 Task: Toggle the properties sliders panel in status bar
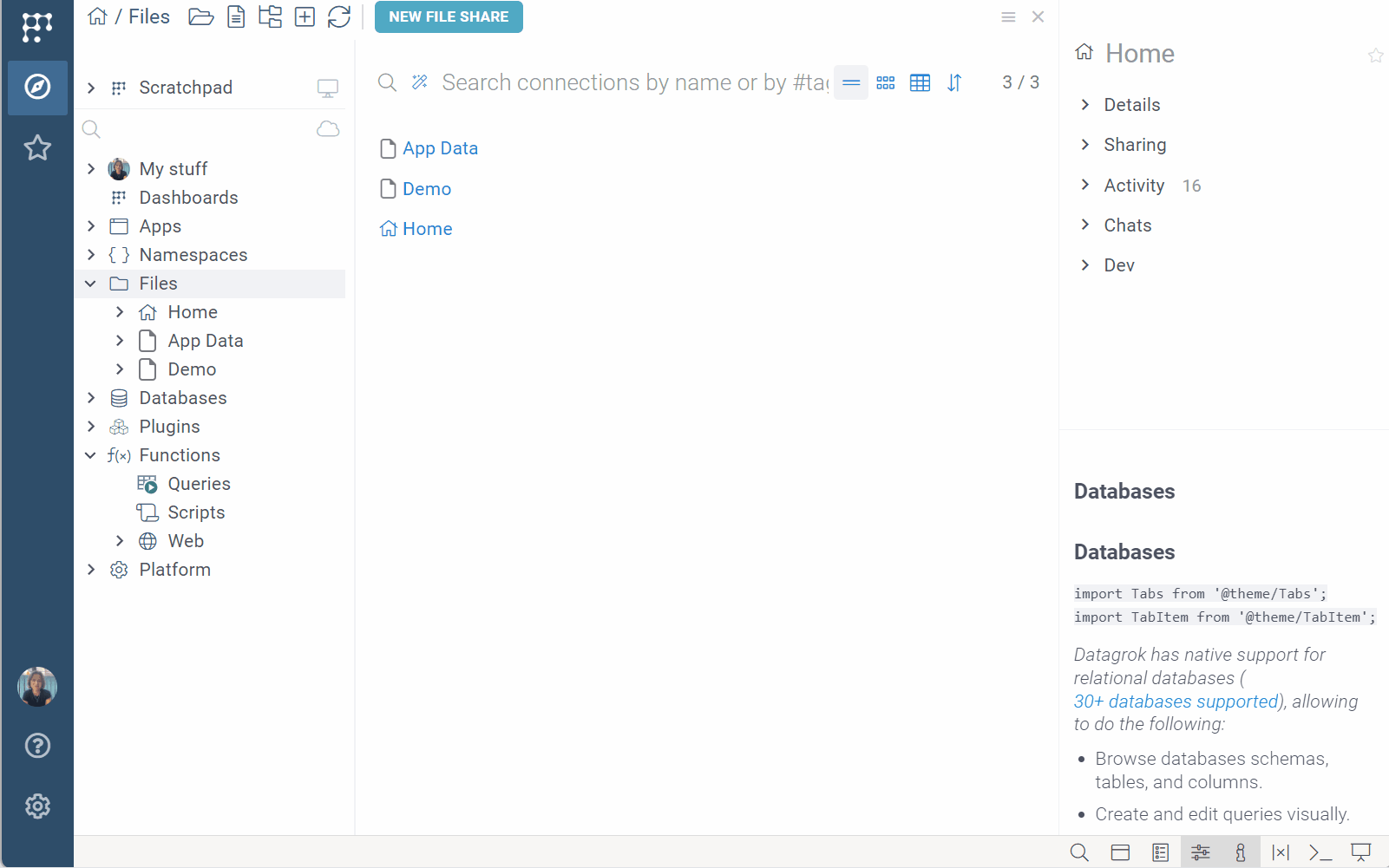coord(1200,852)
